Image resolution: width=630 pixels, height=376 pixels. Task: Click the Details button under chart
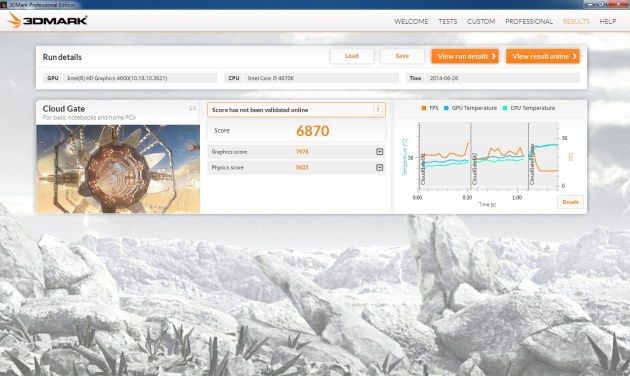pyautogui.click(x=570, y=202)
